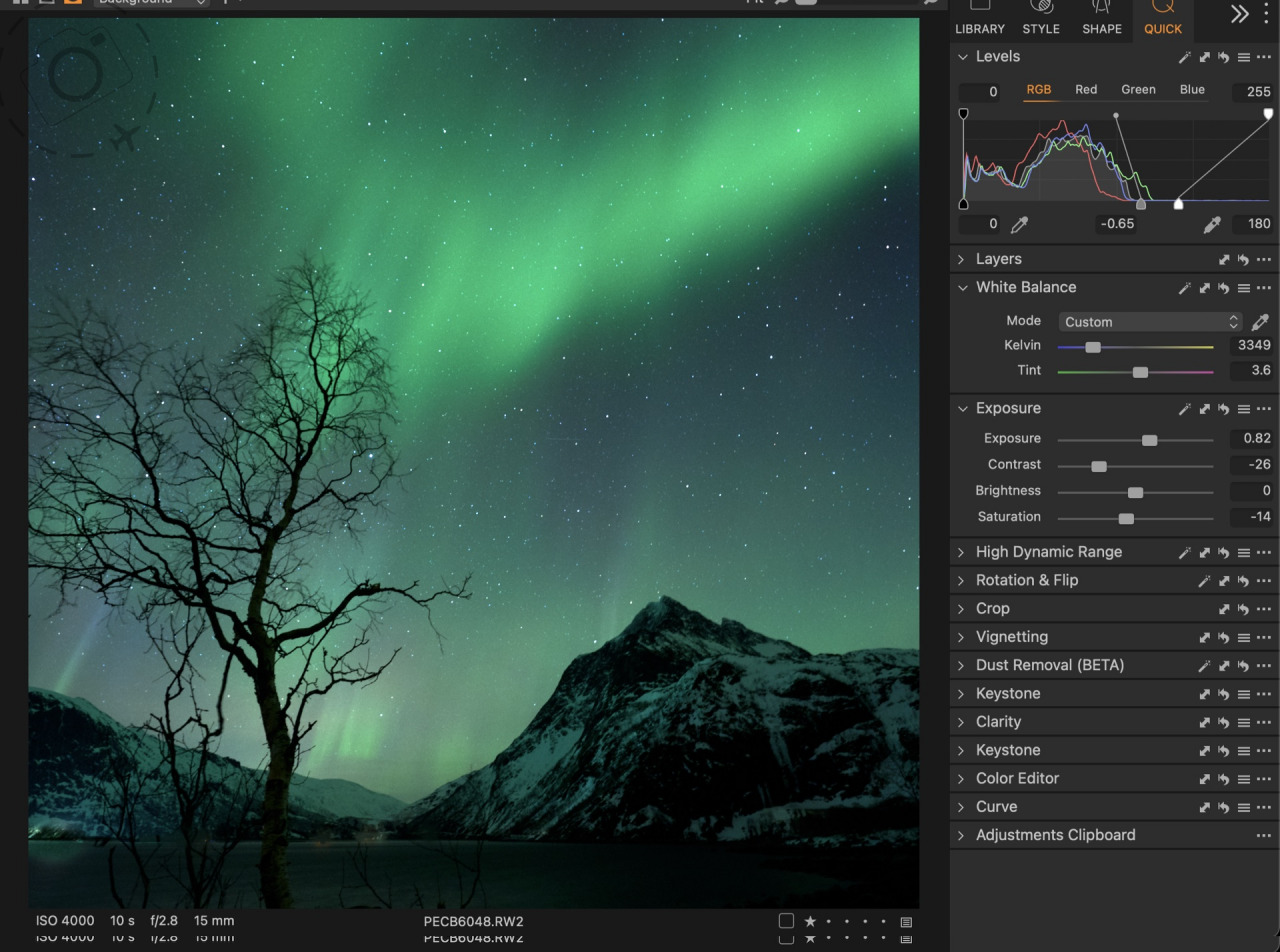This screenshot has height=952, width=1280.
Task: Select the shadow eyedropper under the Levels histogram
Action: click(1019, 224)
